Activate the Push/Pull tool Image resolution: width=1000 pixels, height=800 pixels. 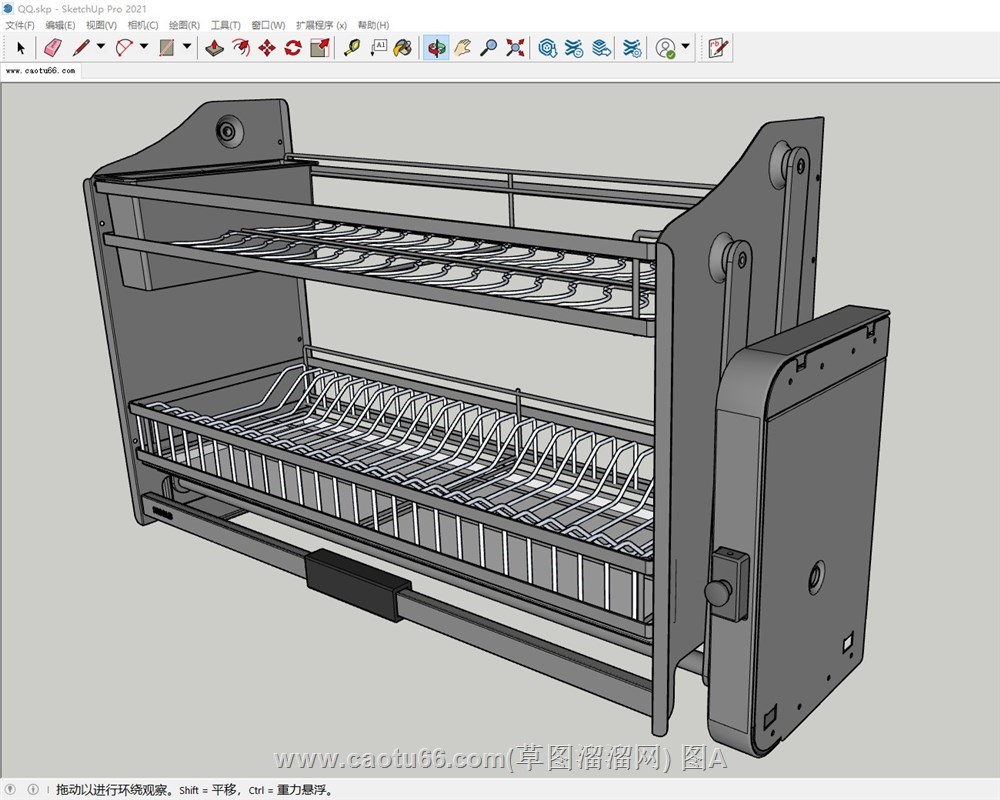click(215, 47)
